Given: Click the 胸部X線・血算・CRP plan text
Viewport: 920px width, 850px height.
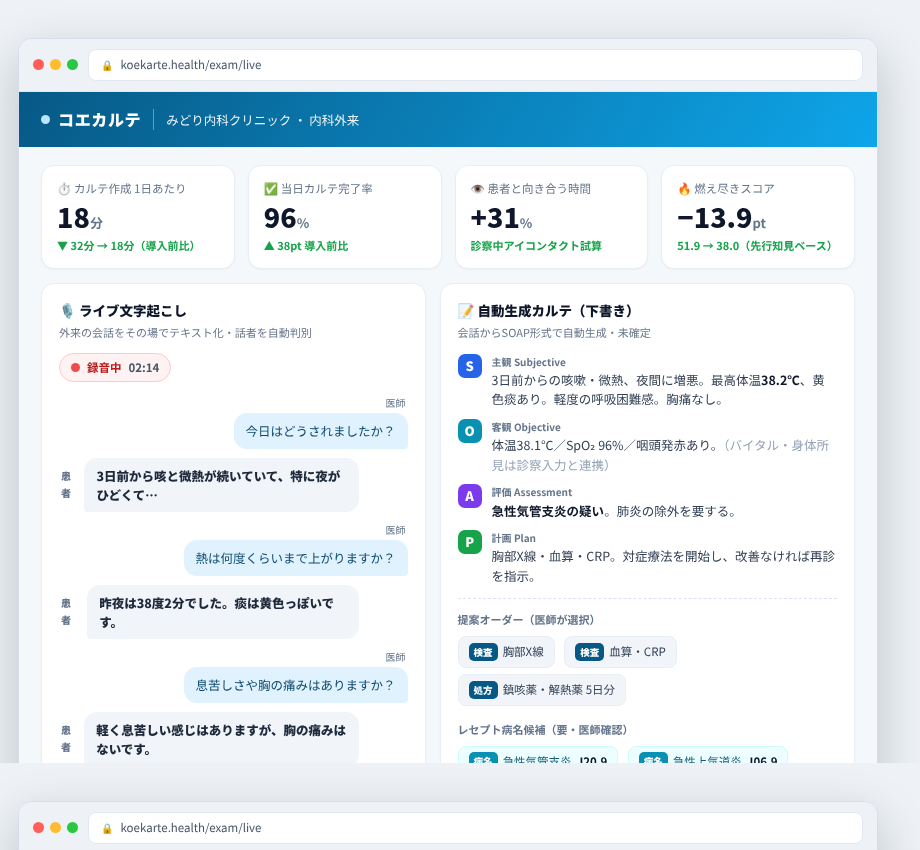Looking at the screenshot, I should [663, 566].
